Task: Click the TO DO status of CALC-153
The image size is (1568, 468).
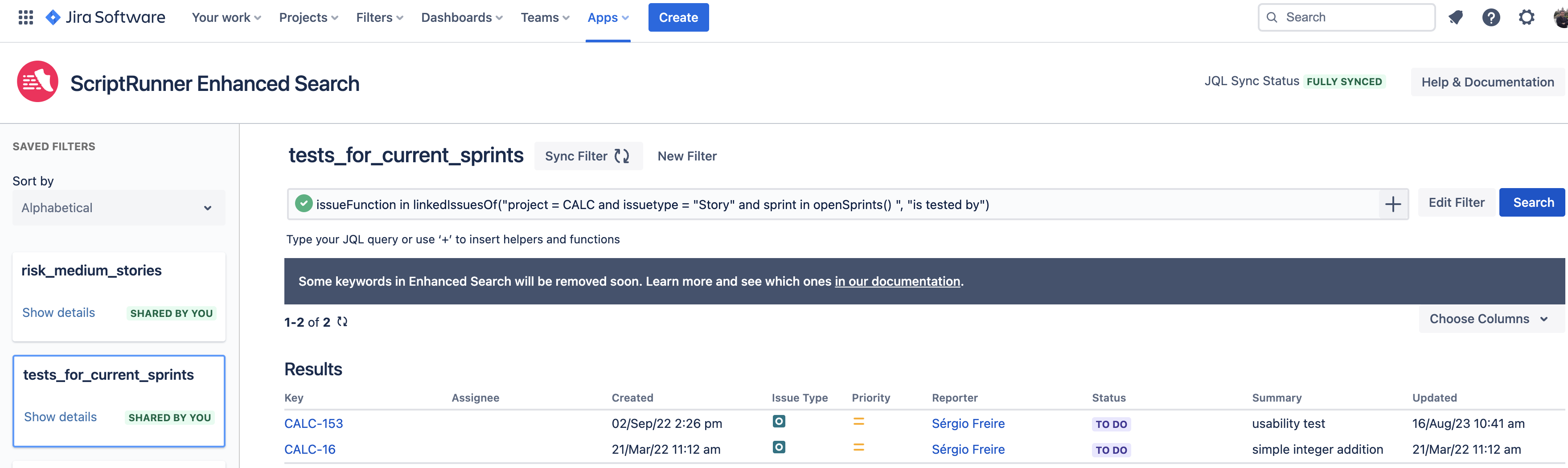Action: [1112, 424]
